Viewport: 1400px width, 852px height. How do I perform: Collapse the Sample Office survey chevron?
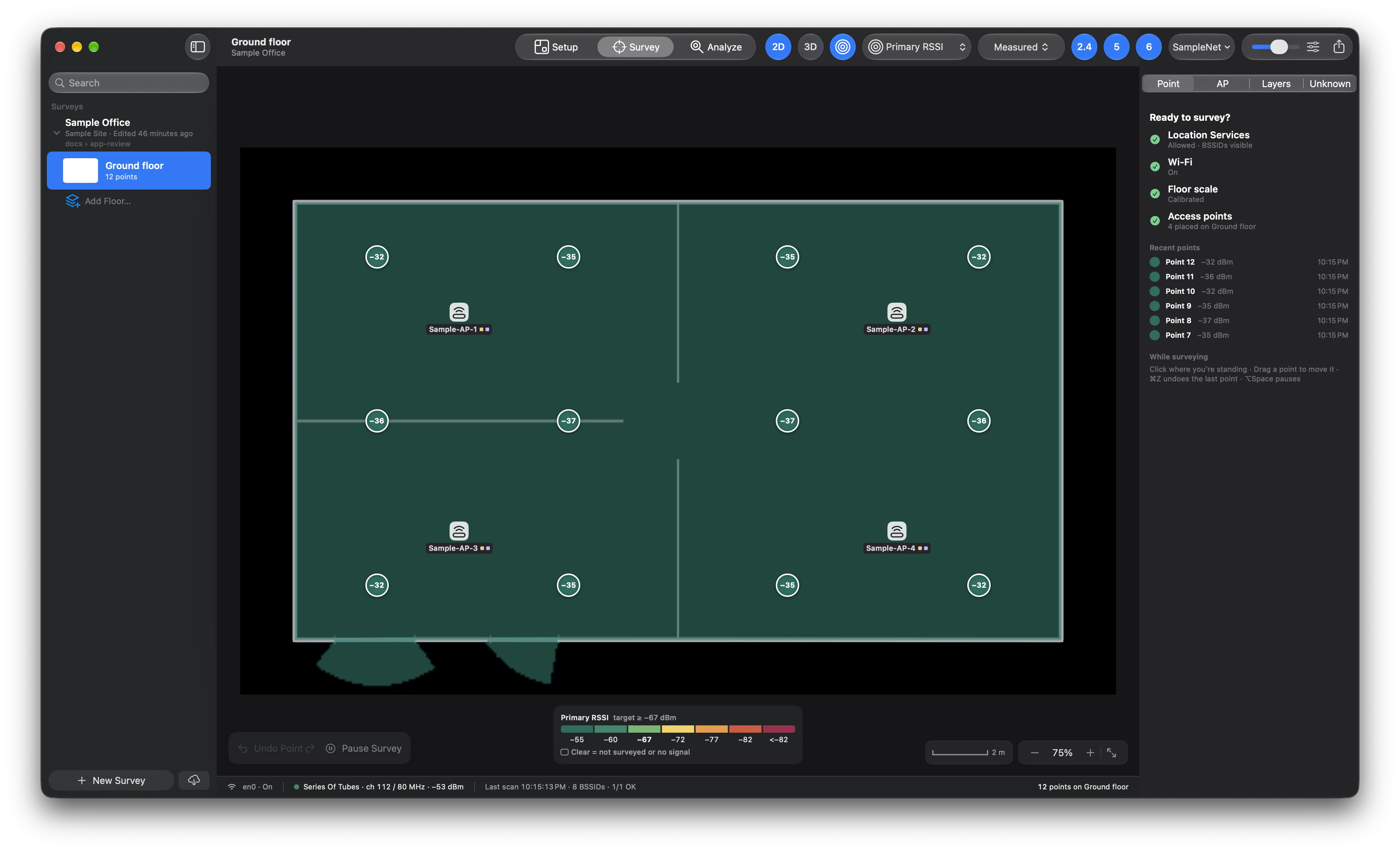(x=56, y=133)
